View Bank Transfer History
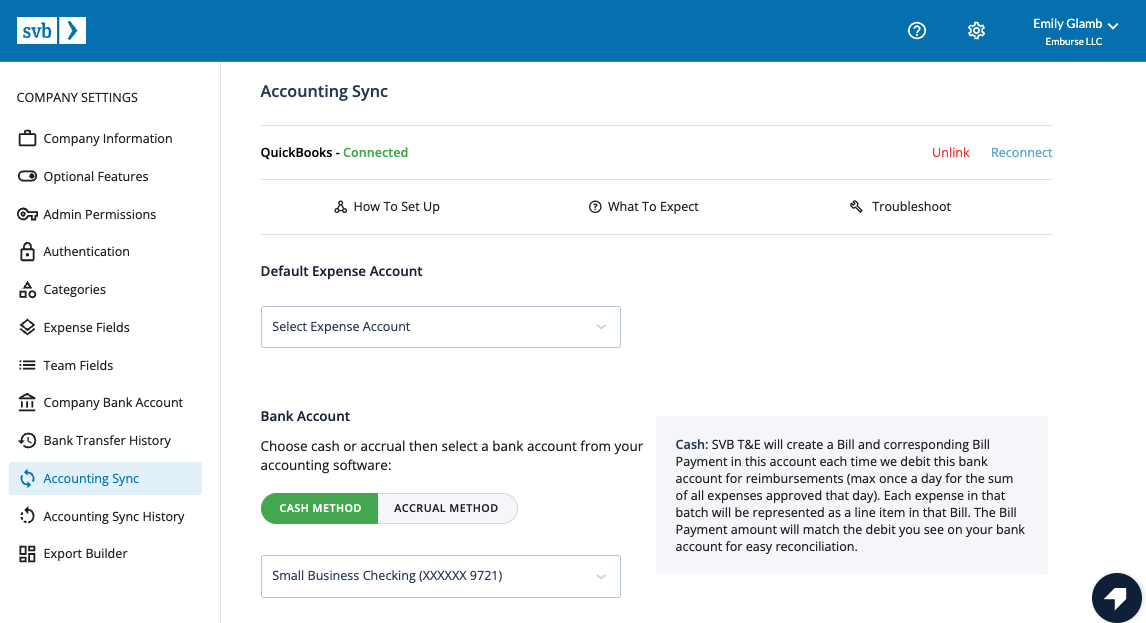This screenshot has width=1146, height=623. (x=107, y=440)
